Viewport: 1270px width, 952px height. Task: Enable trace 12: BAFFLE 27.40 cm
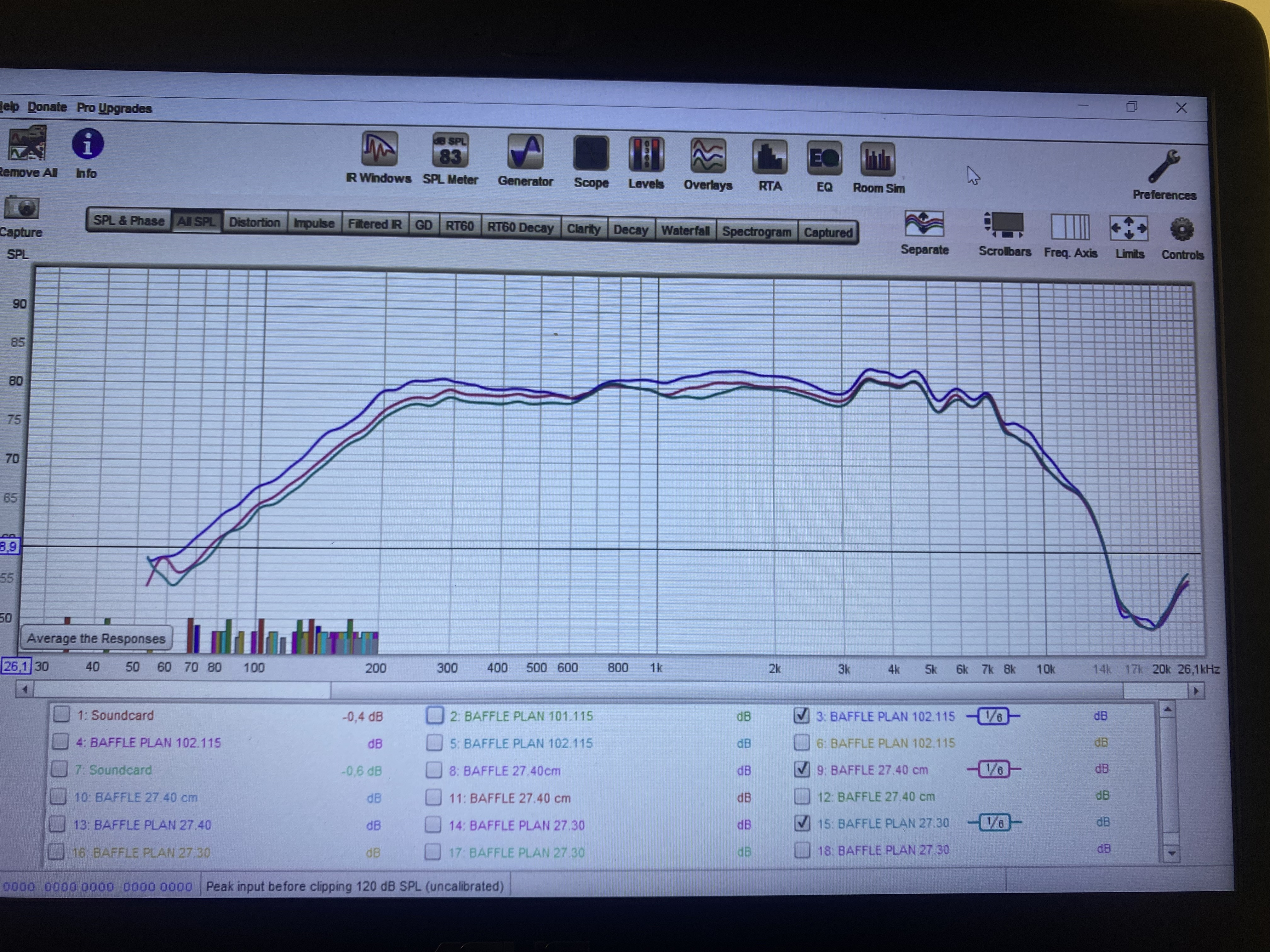802,796
